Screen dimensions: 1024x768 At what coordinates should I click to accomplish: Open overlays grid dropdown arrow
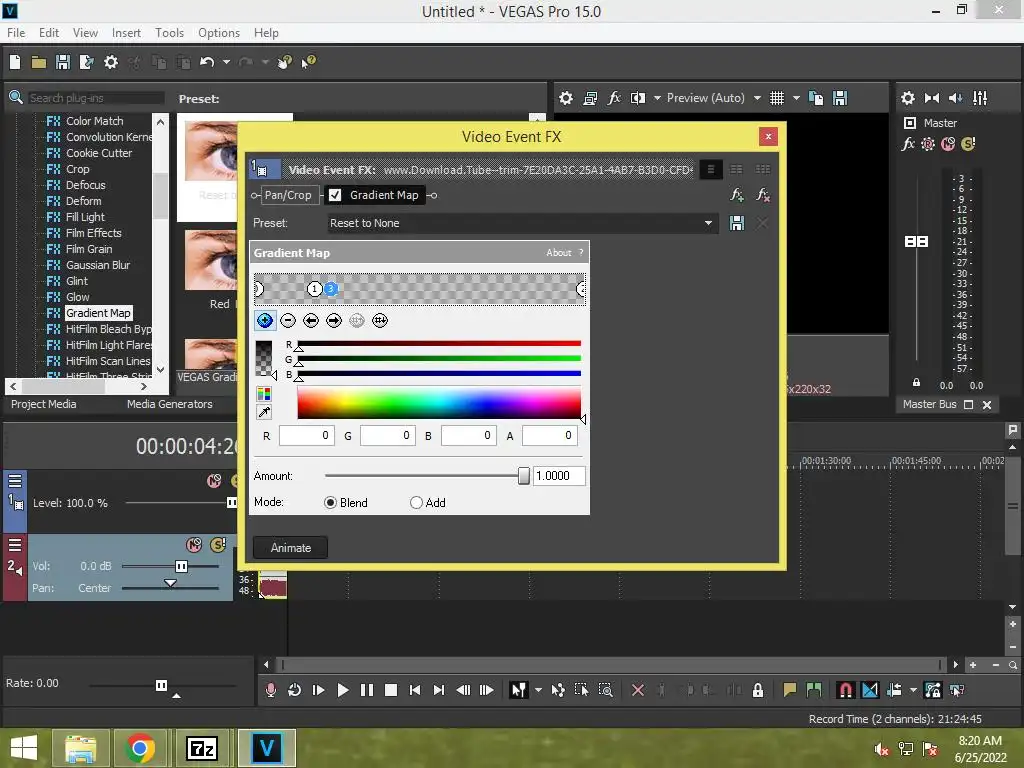click(796, 98)
